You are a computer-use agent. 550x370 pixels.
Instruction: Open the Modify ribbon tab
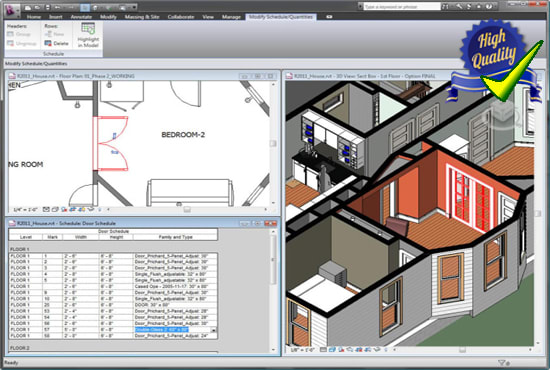[108, 17]
